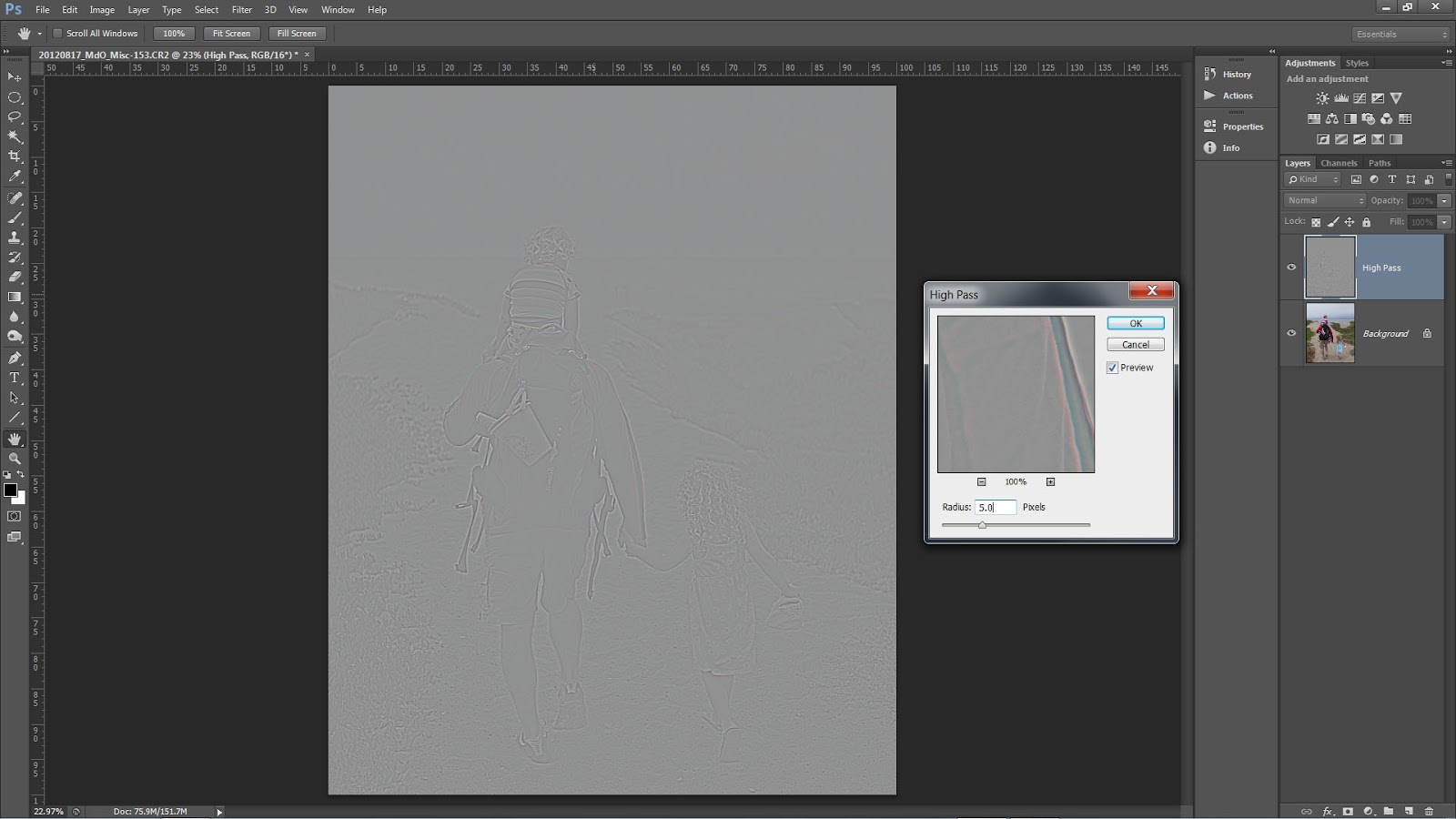Open the Filter menu
Viewport: 1456px width, 819px height.
[x=241, y=10]
